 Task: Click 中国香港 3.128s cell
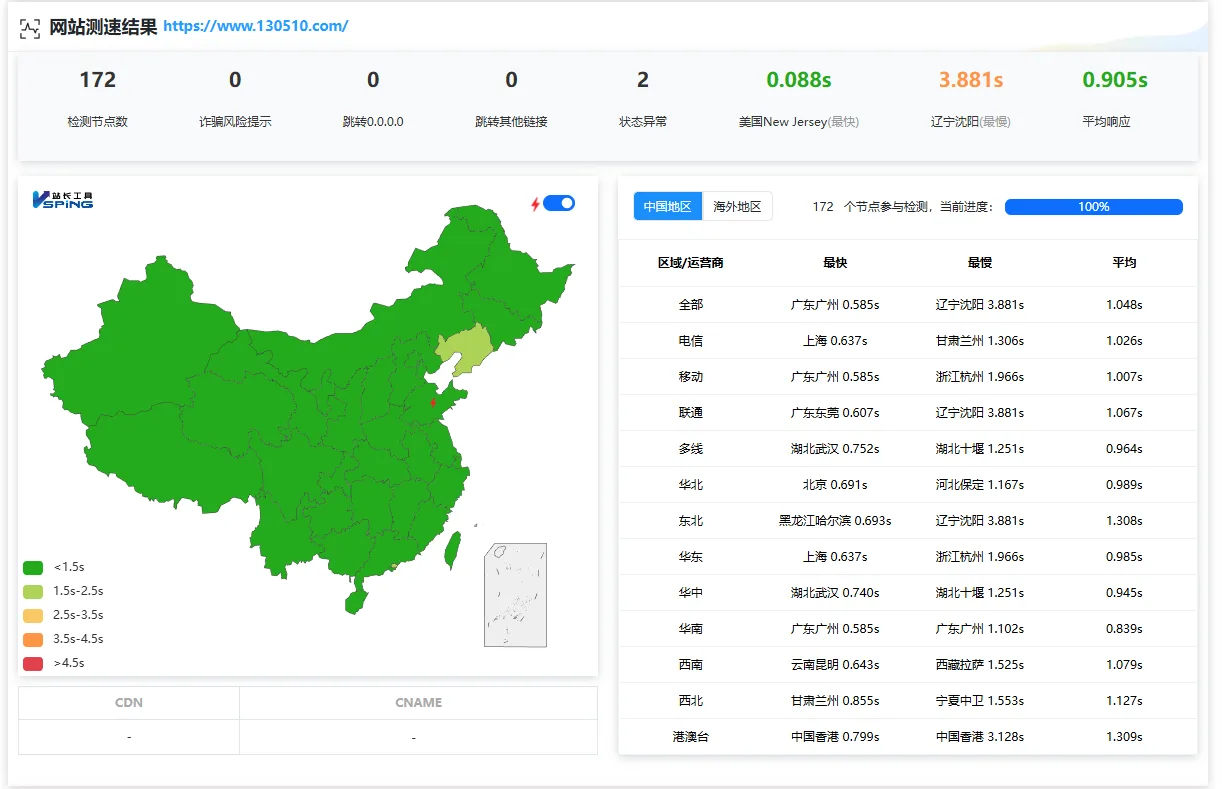[x=980, y=737]
